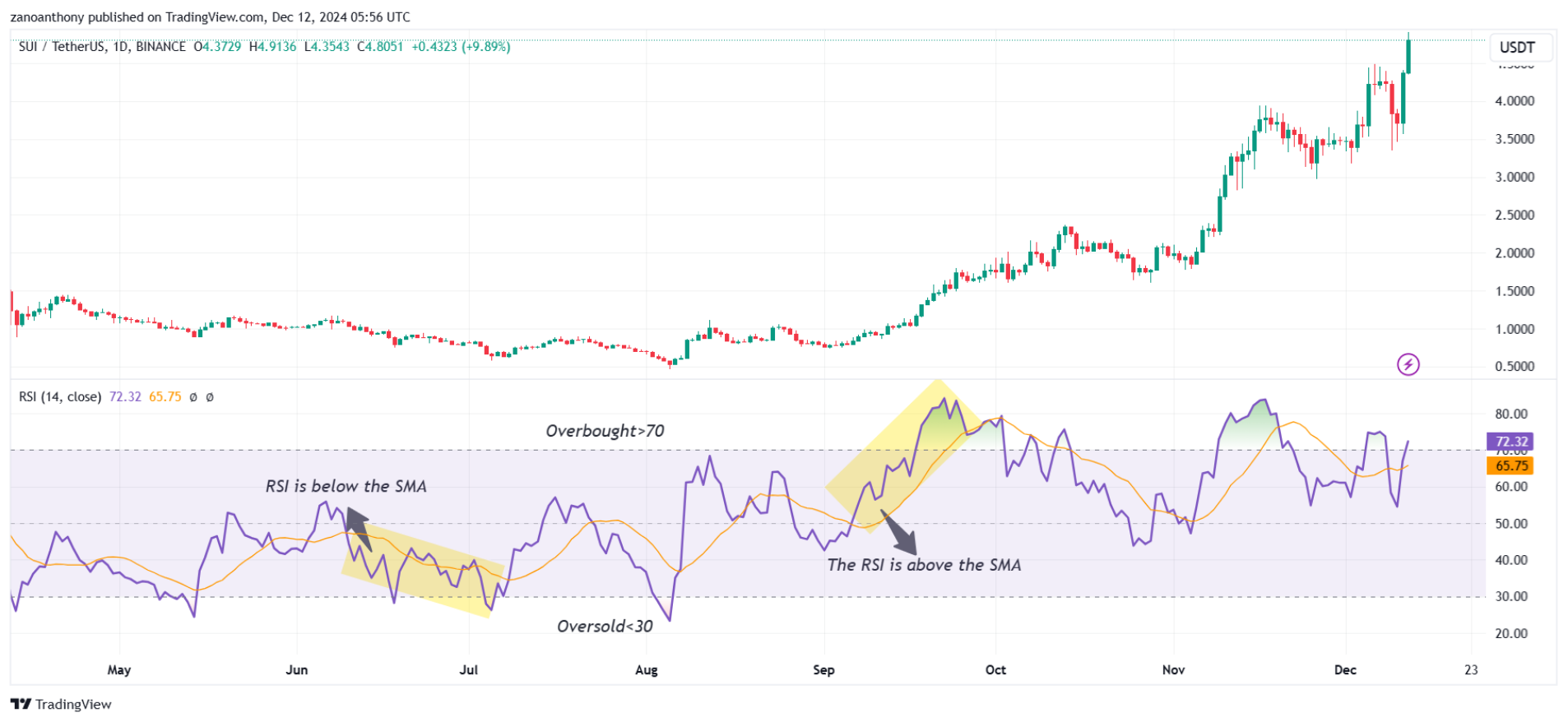This screenshot has width=1568, height=722.
Task: Click the downward arrow near RSI above SMA
Action: point(900,533)
